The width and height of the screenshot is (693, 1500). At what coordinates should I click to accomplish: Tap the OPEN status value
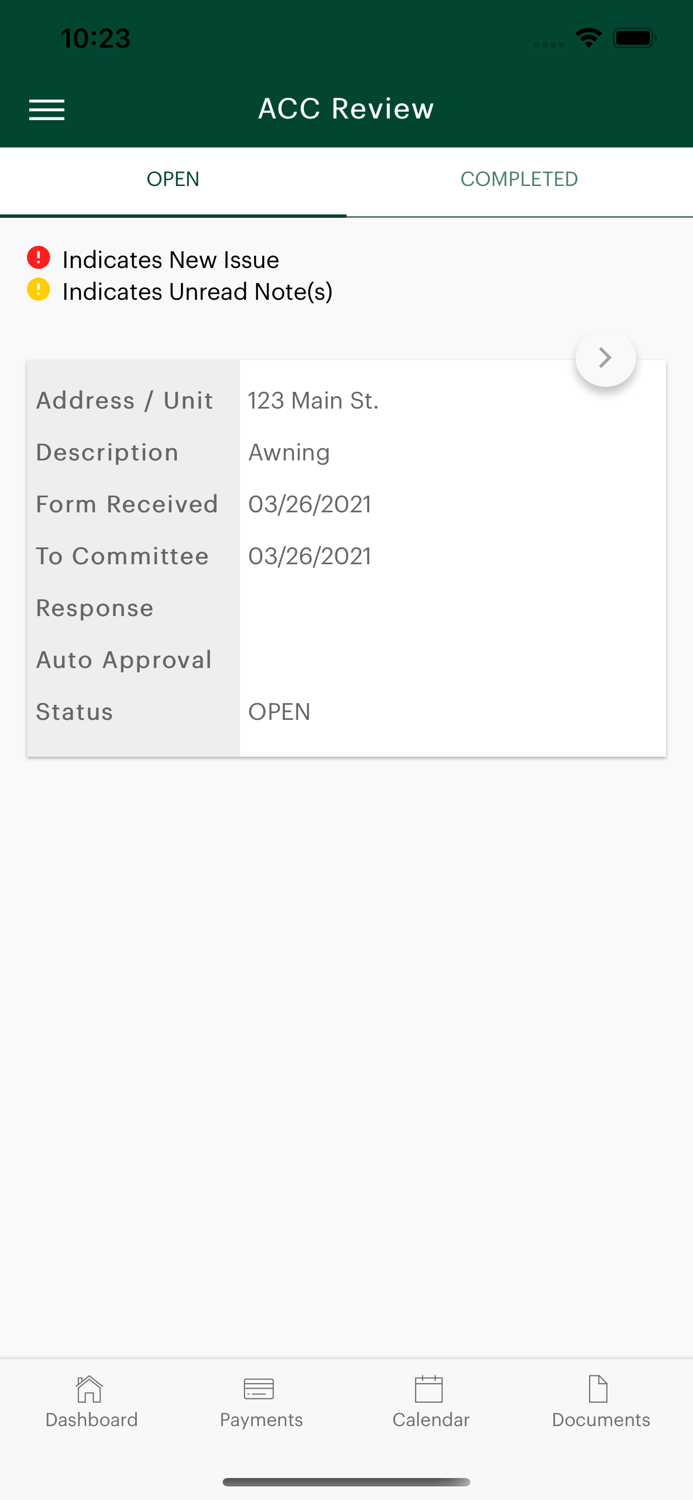click(x=279, y=712)
